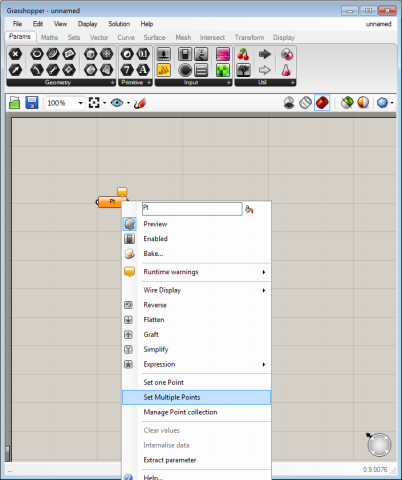Select the Rectangle parameter icon
Screen dimensions: 402x480
(69, 54)
